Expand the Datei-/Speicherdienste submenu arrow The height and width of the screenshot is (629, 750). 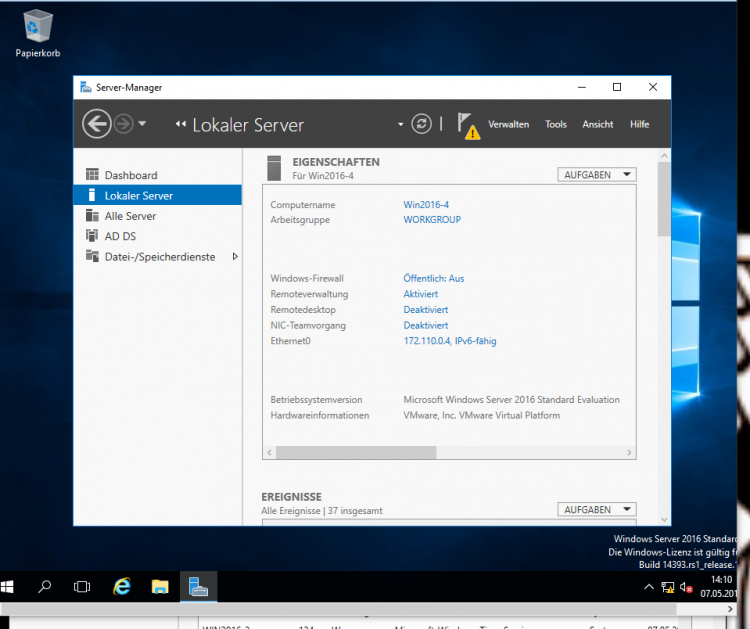pyautogui.click(x=235, y=257)
